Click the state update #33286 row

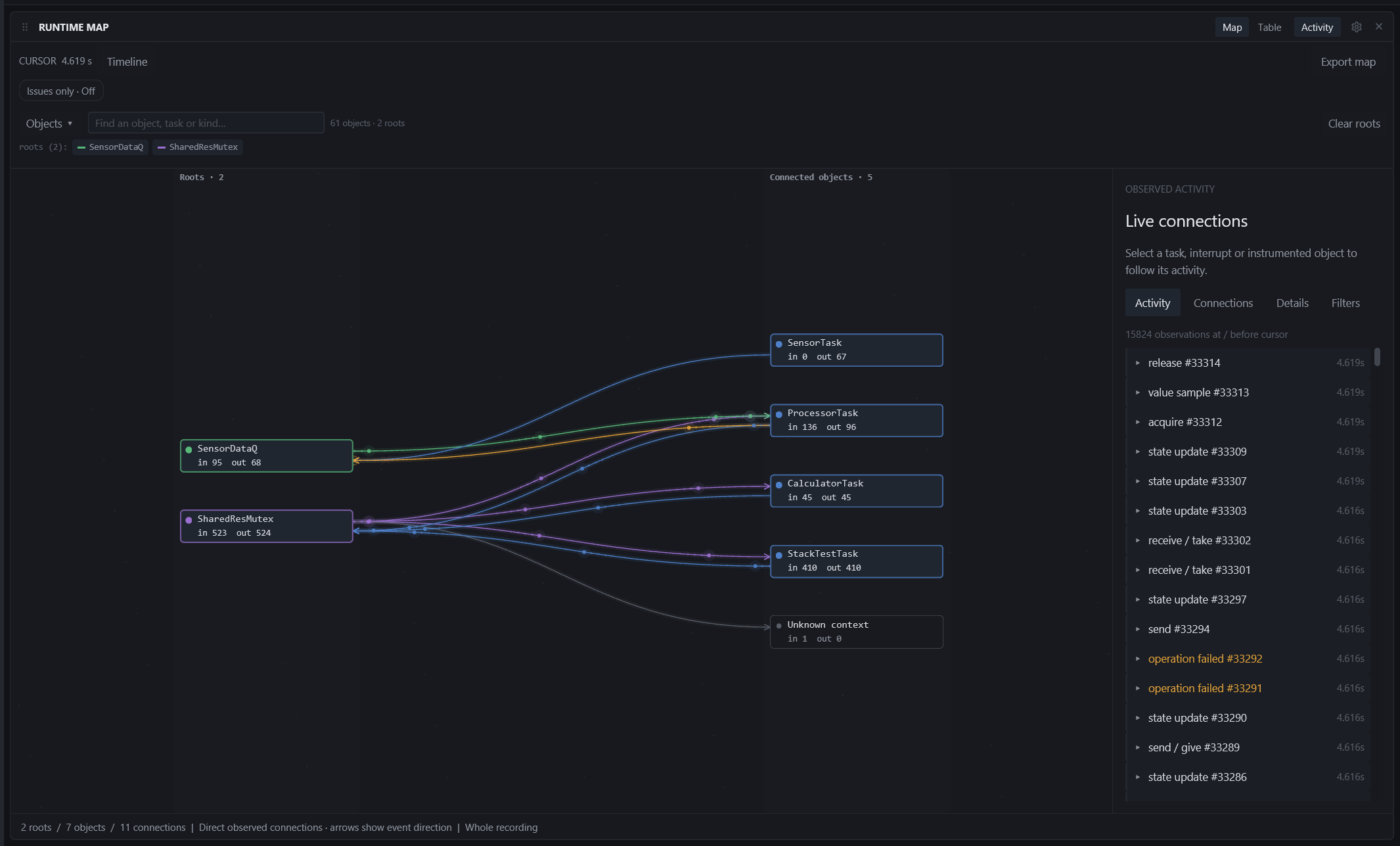(x=1248, y=777)
